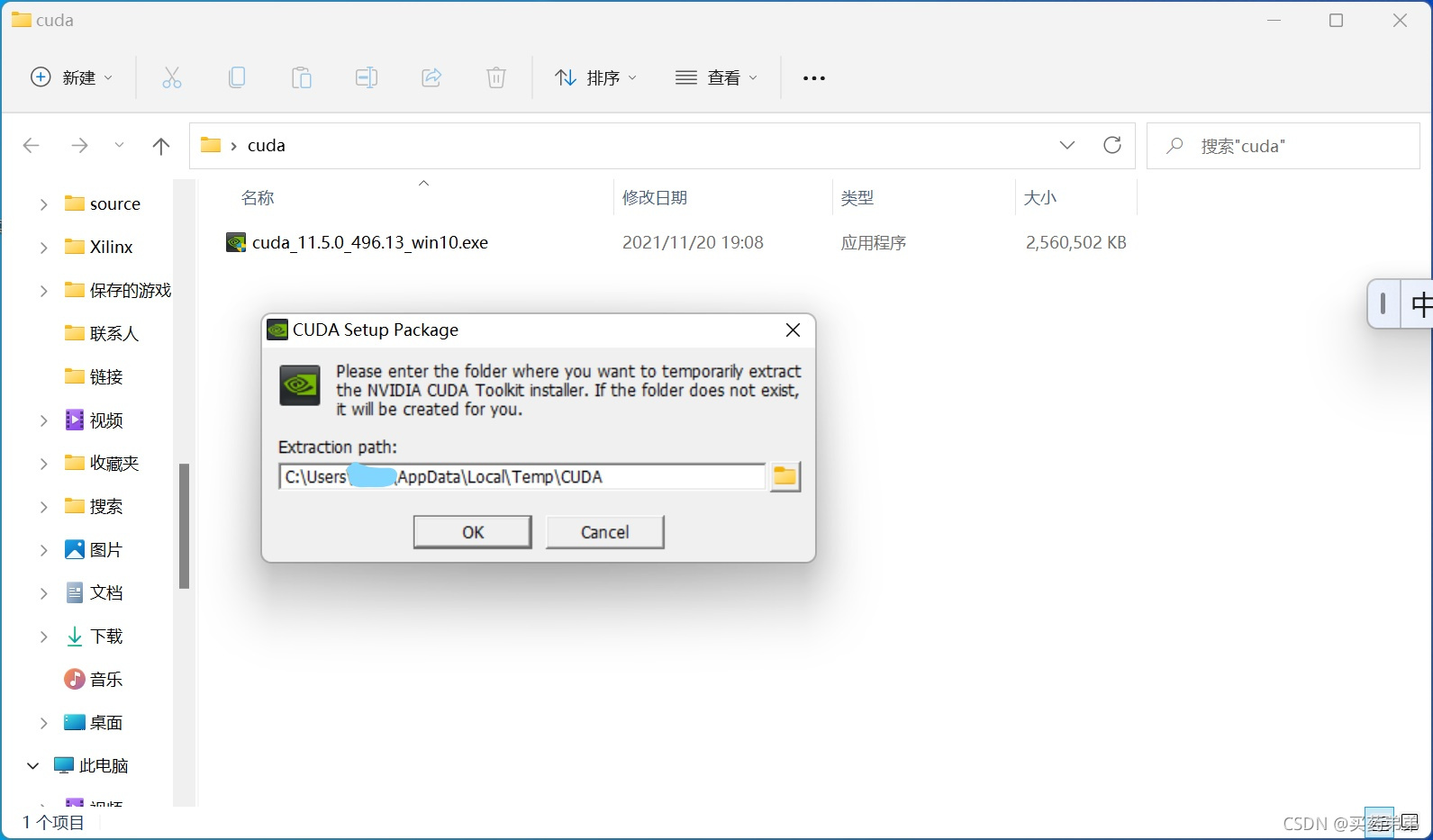Sort by 大小 column header
This screenshot has width=1433, height=840.
[1040, 198]
